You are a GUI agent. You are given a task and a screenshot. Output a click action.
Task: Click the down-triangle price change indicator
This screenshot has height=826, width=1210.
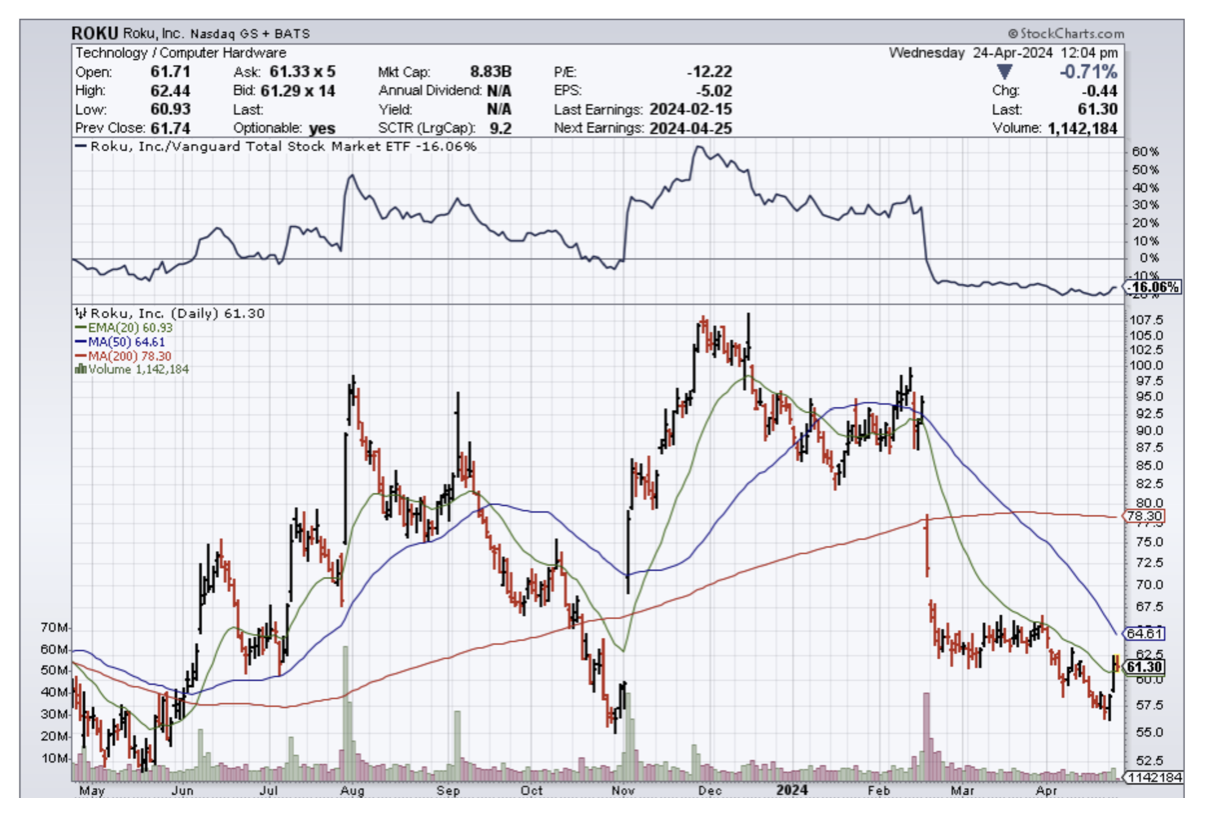[1006, 72]
